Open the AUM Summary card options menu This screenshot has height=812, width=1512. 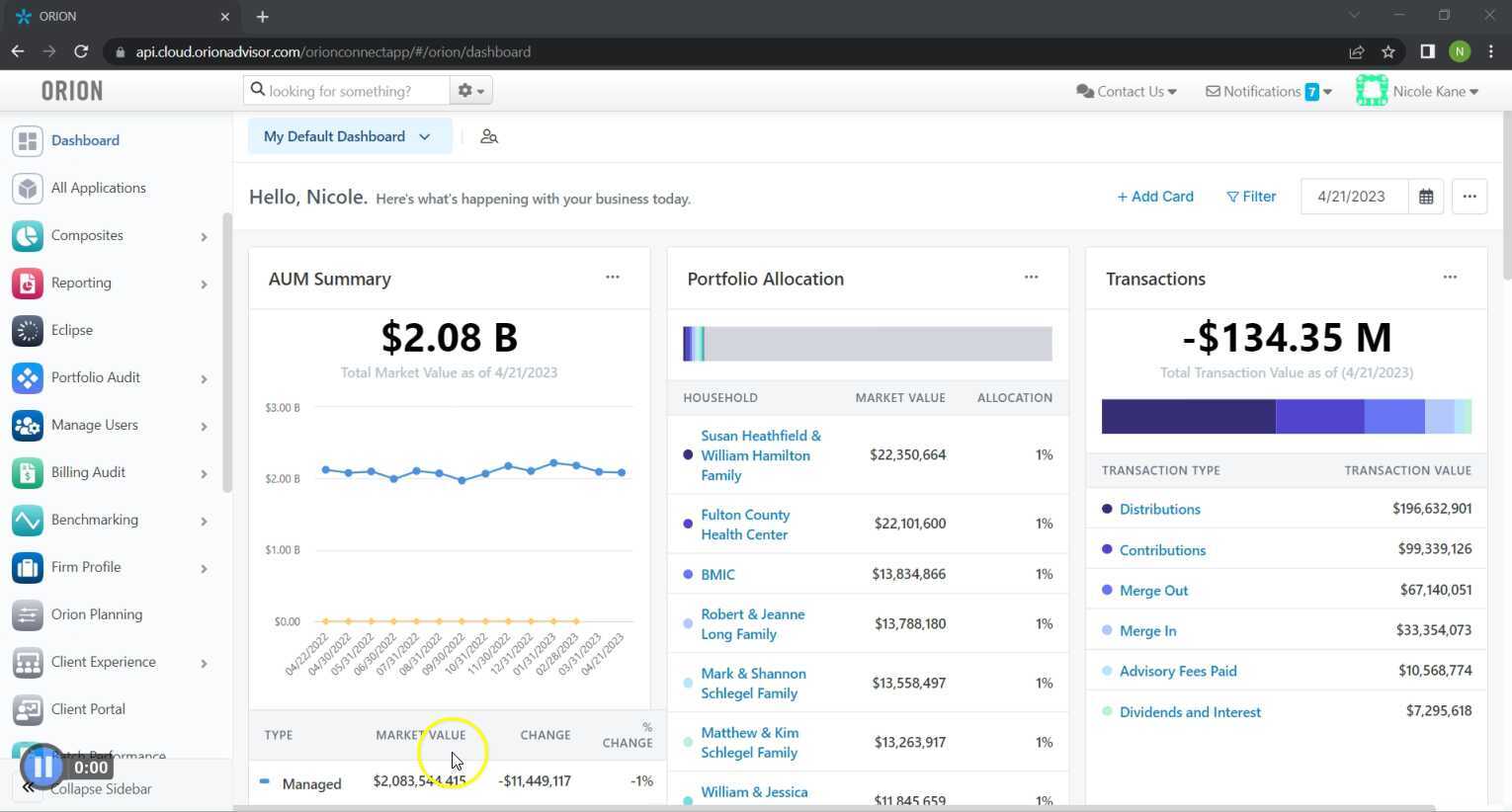[613, 278]
